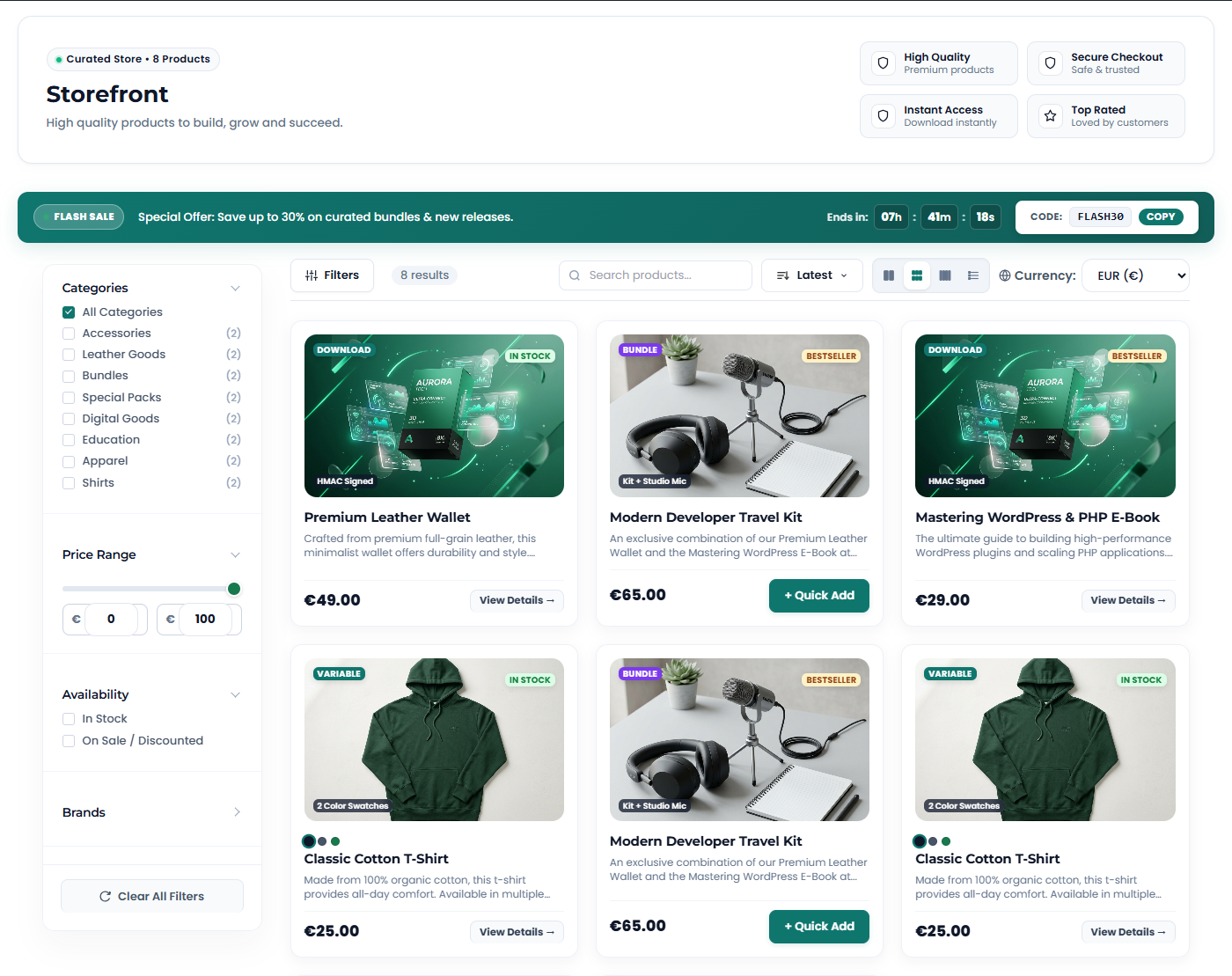
Task: Check the Digital Goods category
Action: pyautogui.click(x=69, y=419)
